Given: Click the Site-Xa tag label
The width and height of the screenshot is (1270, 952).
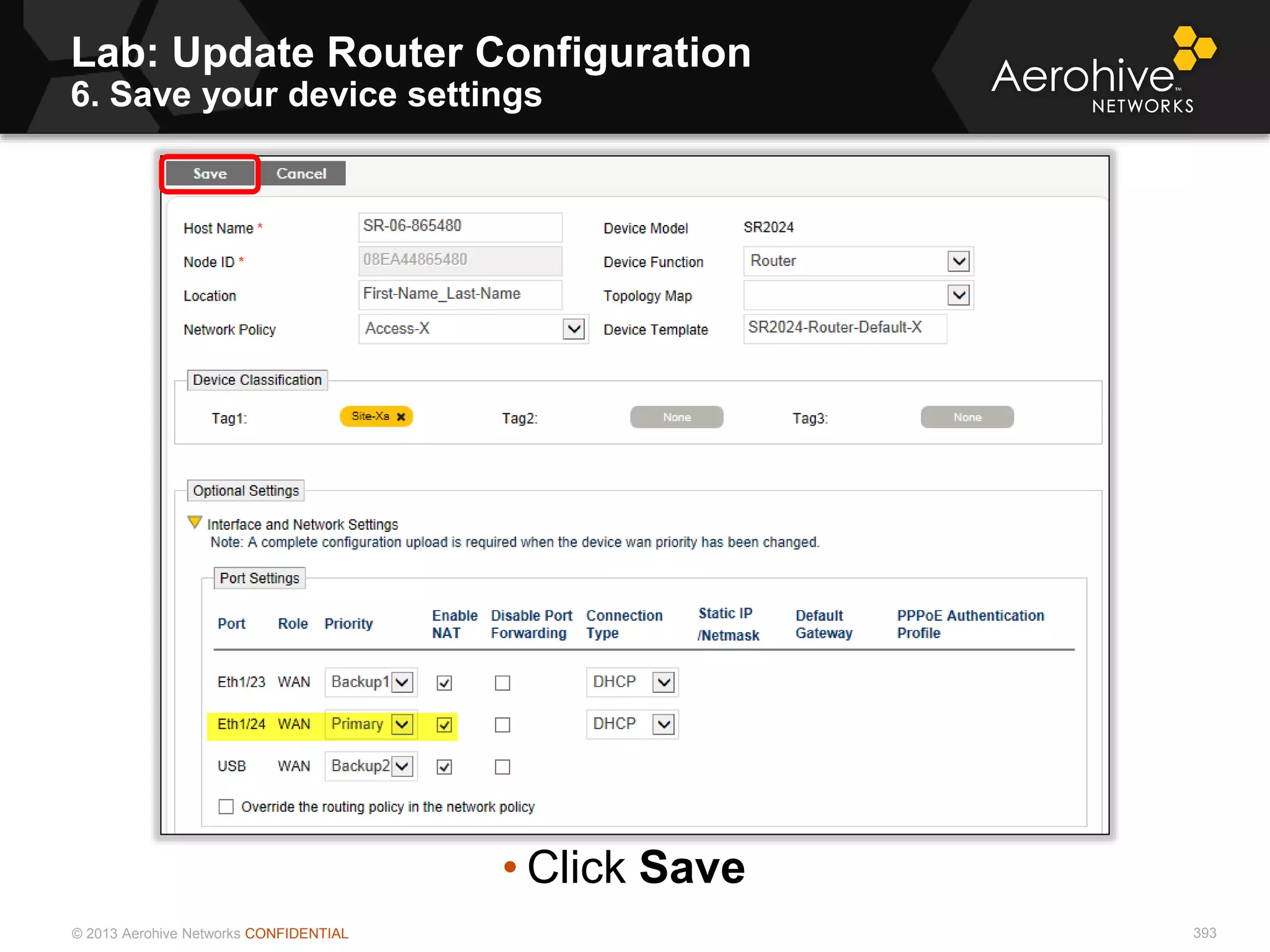Looking at the screenshot, I should tap(370, 416).
